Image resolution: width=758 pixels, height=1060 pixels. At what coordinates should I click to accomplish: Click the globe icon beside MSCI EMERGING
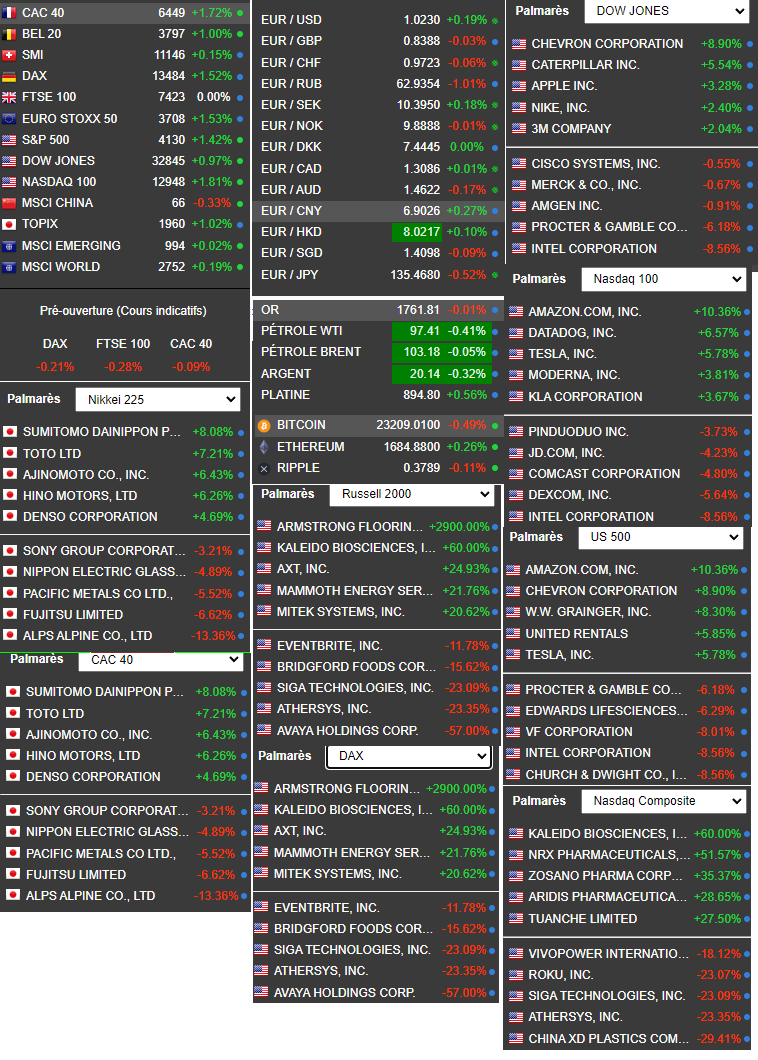[x=9, y=245]
